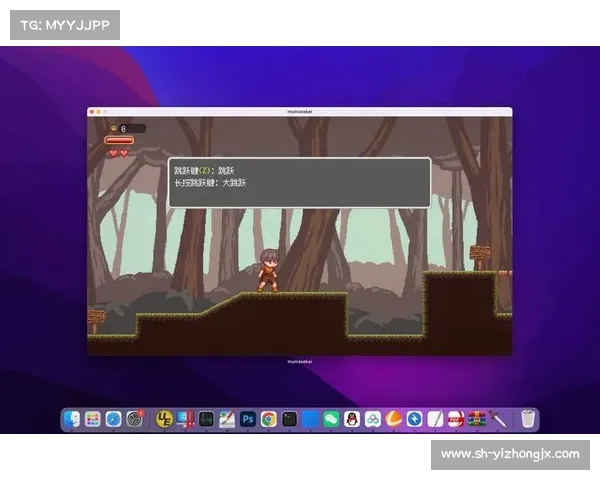
Task: Click the wooden signpost at bottom left
Action: tap(96, 321)
